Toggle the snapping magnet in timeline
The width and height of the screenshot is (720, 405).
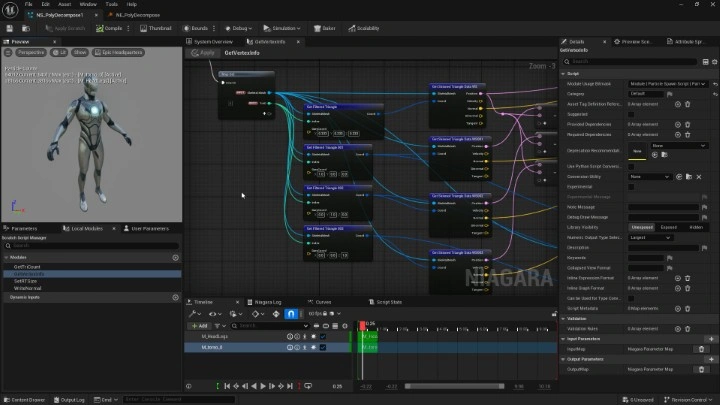point(291,313)
